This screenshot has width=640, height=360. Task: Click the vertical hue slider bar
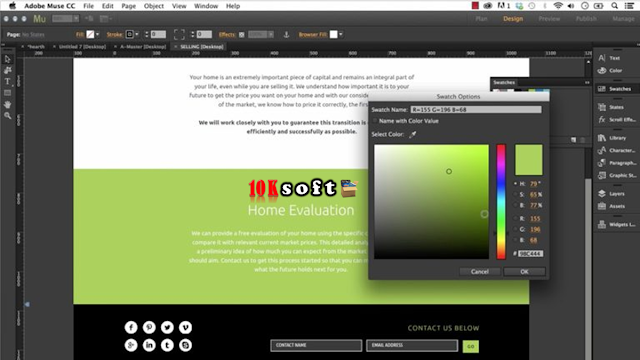(x=501, y=202)
